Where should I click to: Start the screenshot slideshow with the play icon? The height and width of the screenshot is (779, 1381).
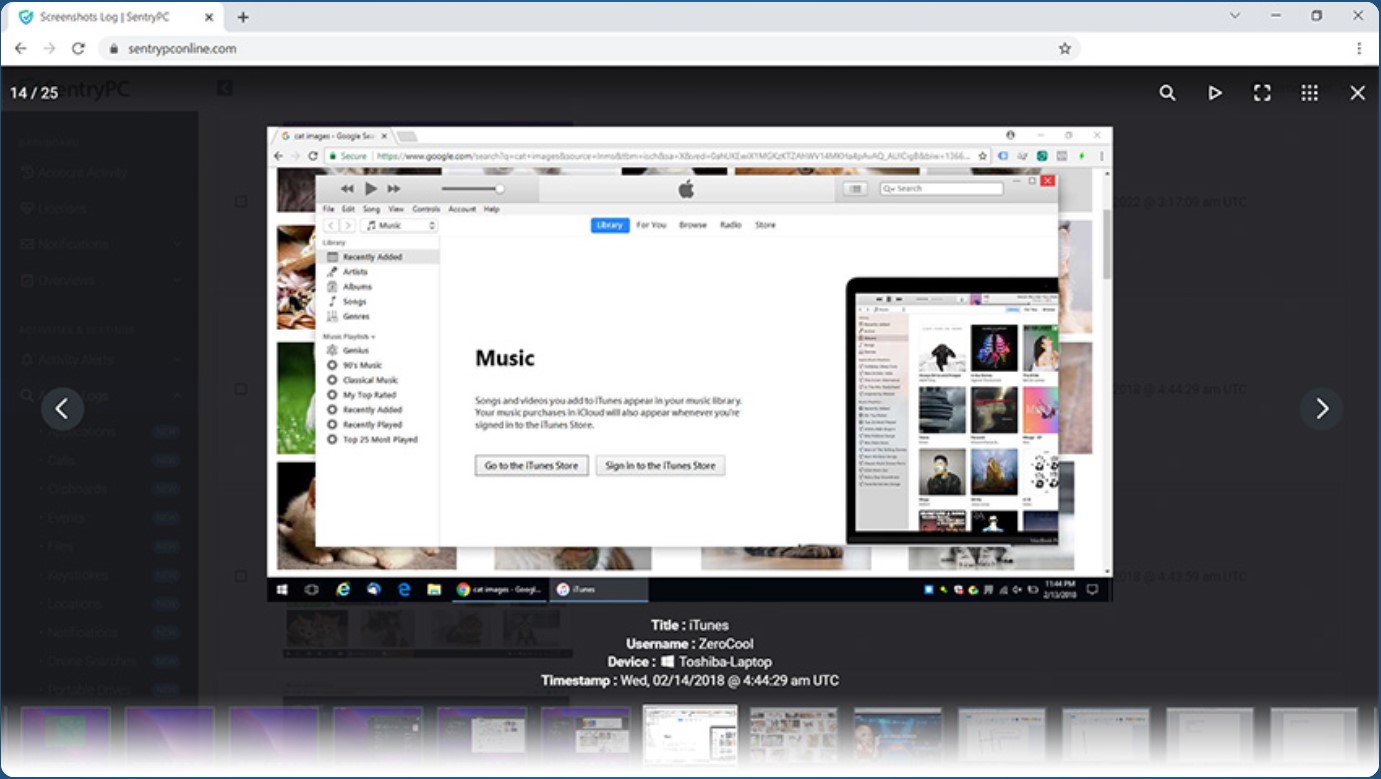(x=1215, y=93)
